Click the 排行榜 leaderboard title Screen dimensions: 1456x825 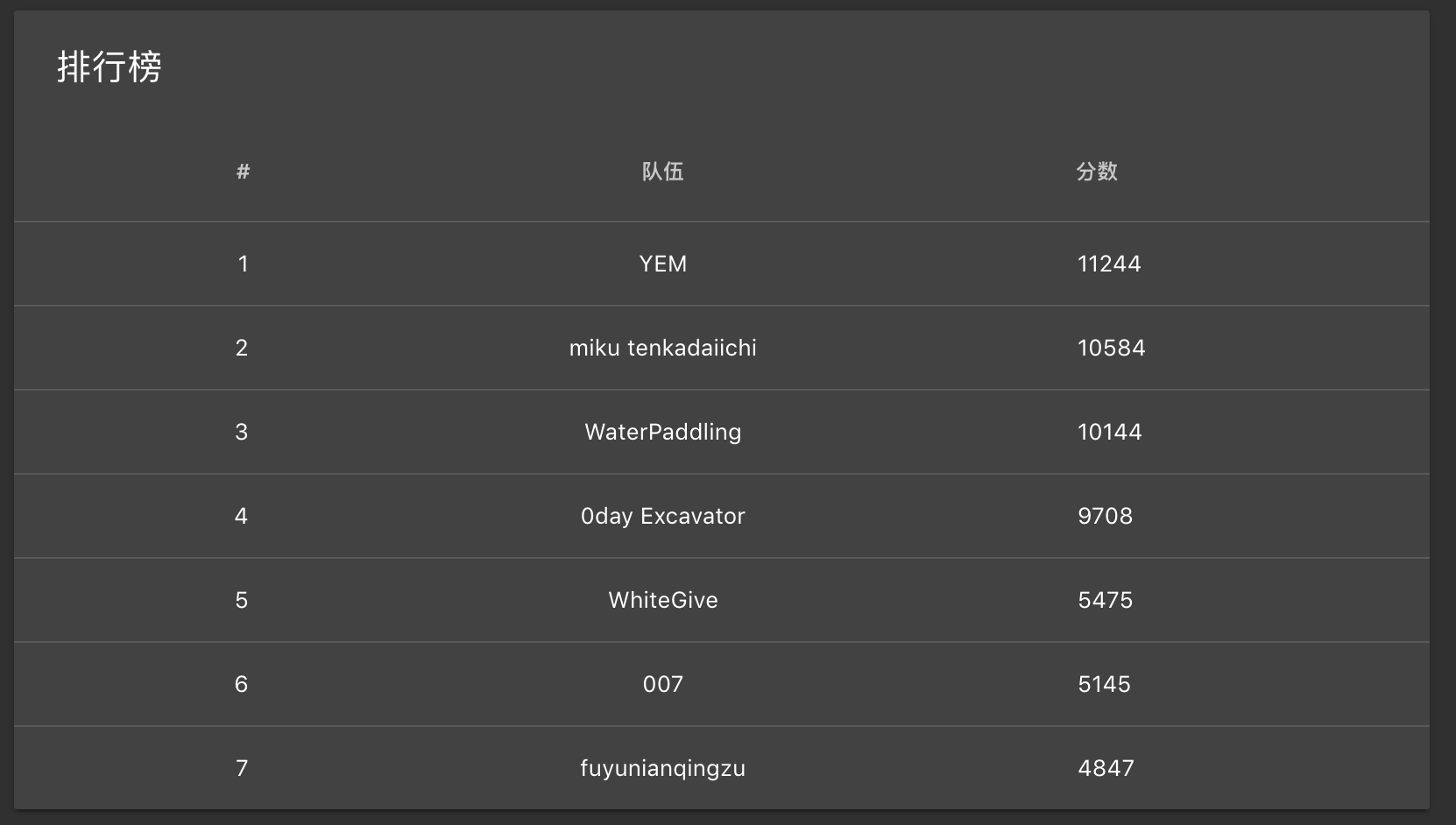tap(110, 67)
